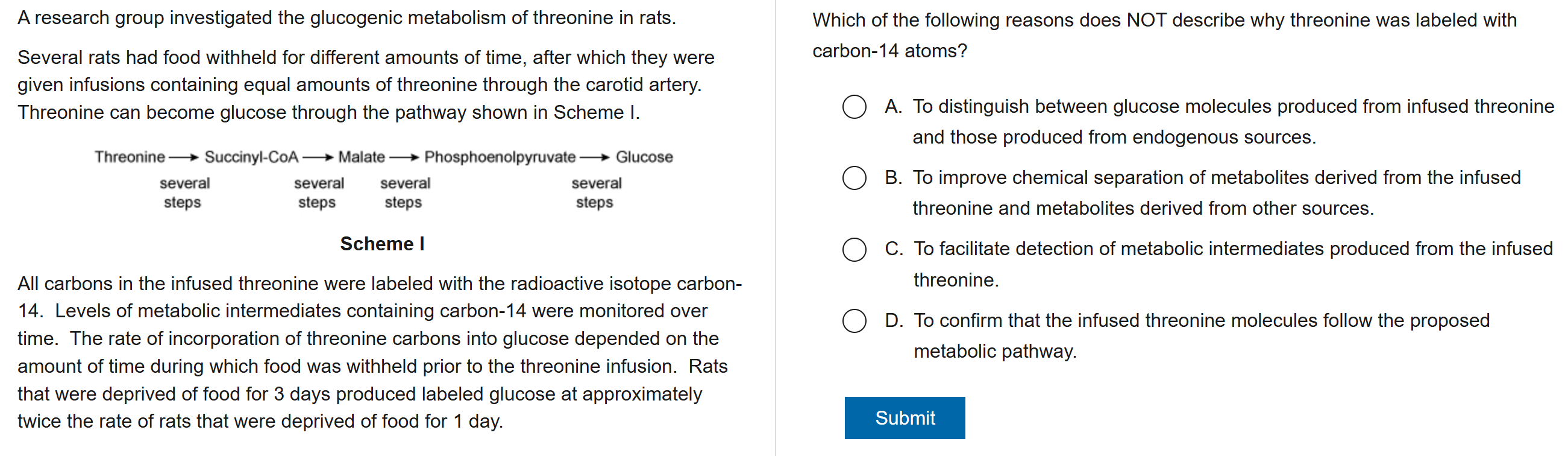The height and width of the screenshot is (456, 1568).
Task: Click 'Succinyl-CoA' in the pathway diagram
Action: click(251, 157)
